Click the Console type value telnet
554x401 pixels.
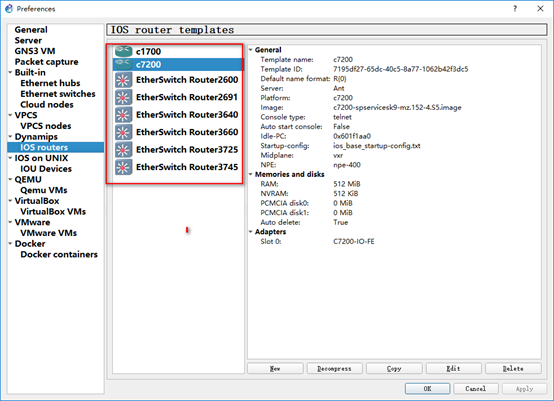click(342, 117)
